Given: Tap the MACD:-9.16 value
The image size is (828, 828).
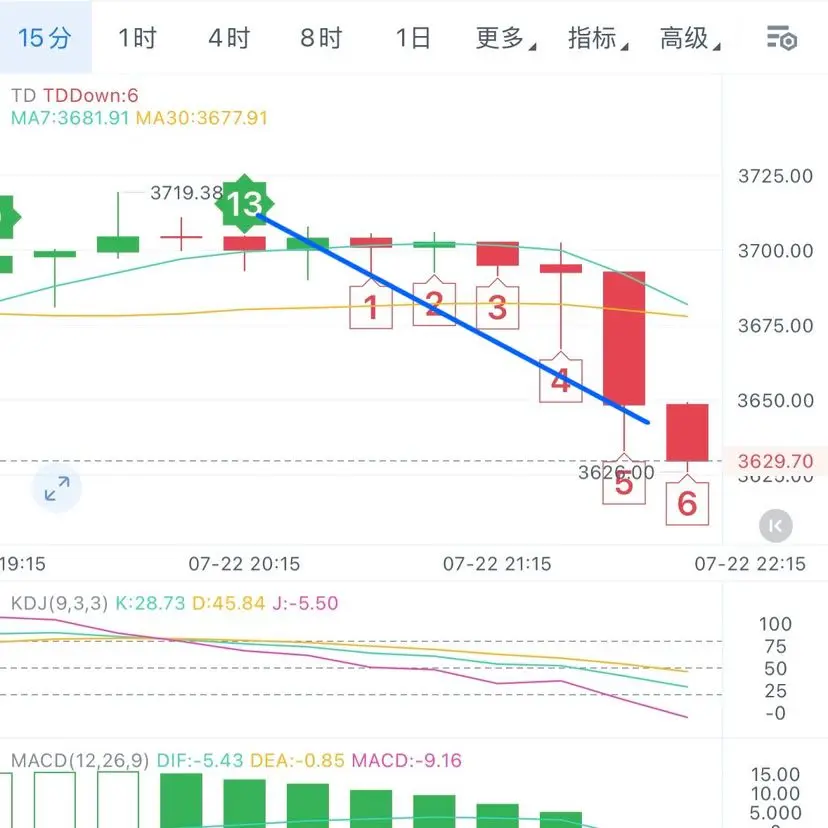Looking at the screenshot, I should pos(407,760).
